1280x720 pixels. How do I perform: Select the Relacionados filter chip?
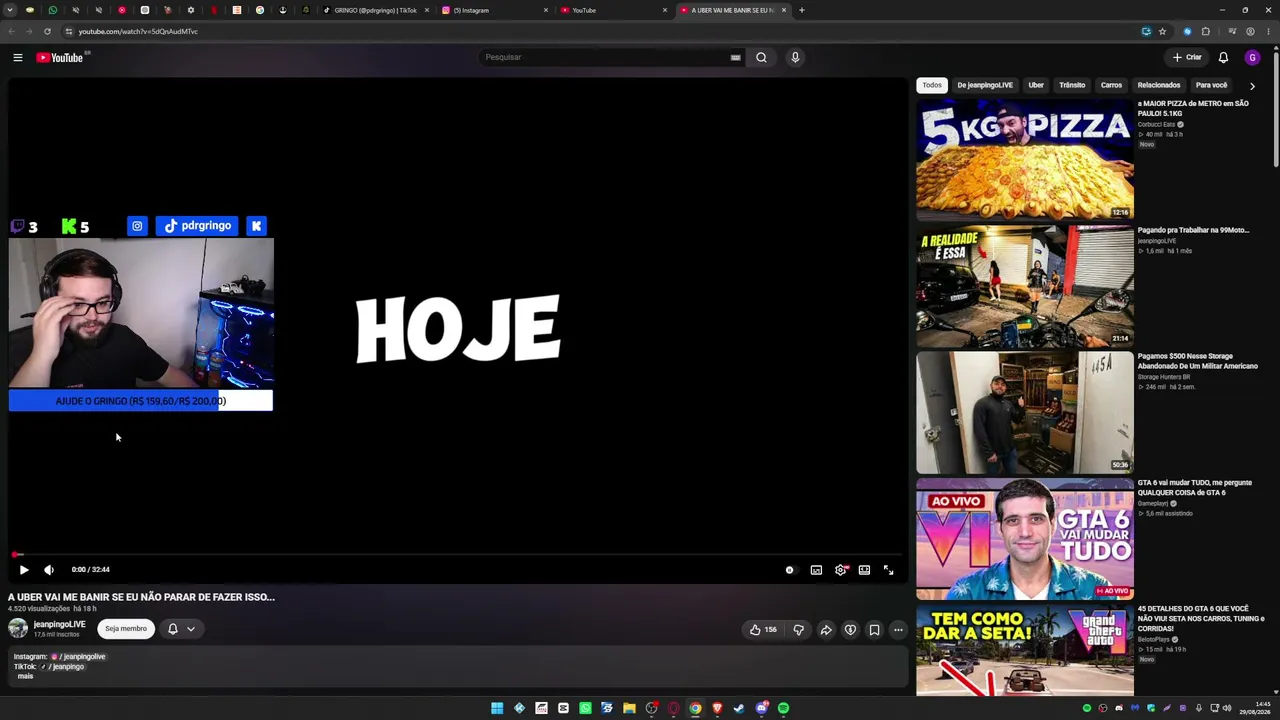(x=1159, y=85)
